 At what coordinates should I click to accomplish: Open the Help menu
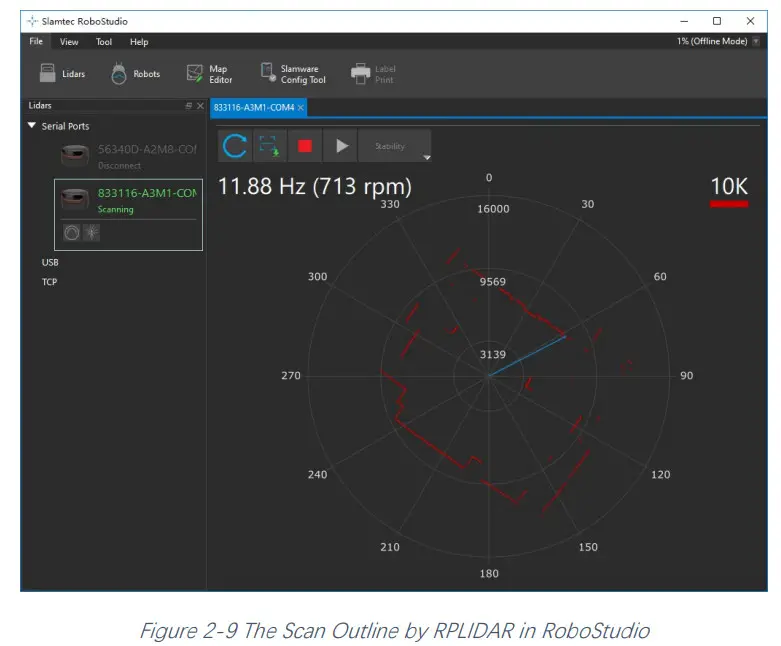[139, 42]
